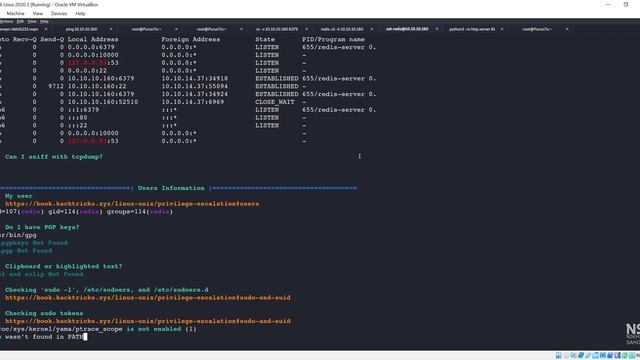Switch to the python3 http.server tab
Screen dimensions: 640x360
tap(472, 29)
